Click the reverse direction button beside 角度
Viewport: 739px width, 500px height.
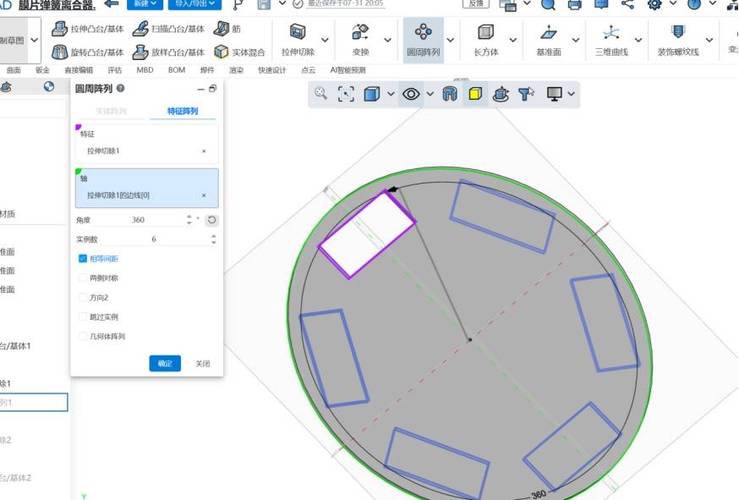tap(211, 219)
